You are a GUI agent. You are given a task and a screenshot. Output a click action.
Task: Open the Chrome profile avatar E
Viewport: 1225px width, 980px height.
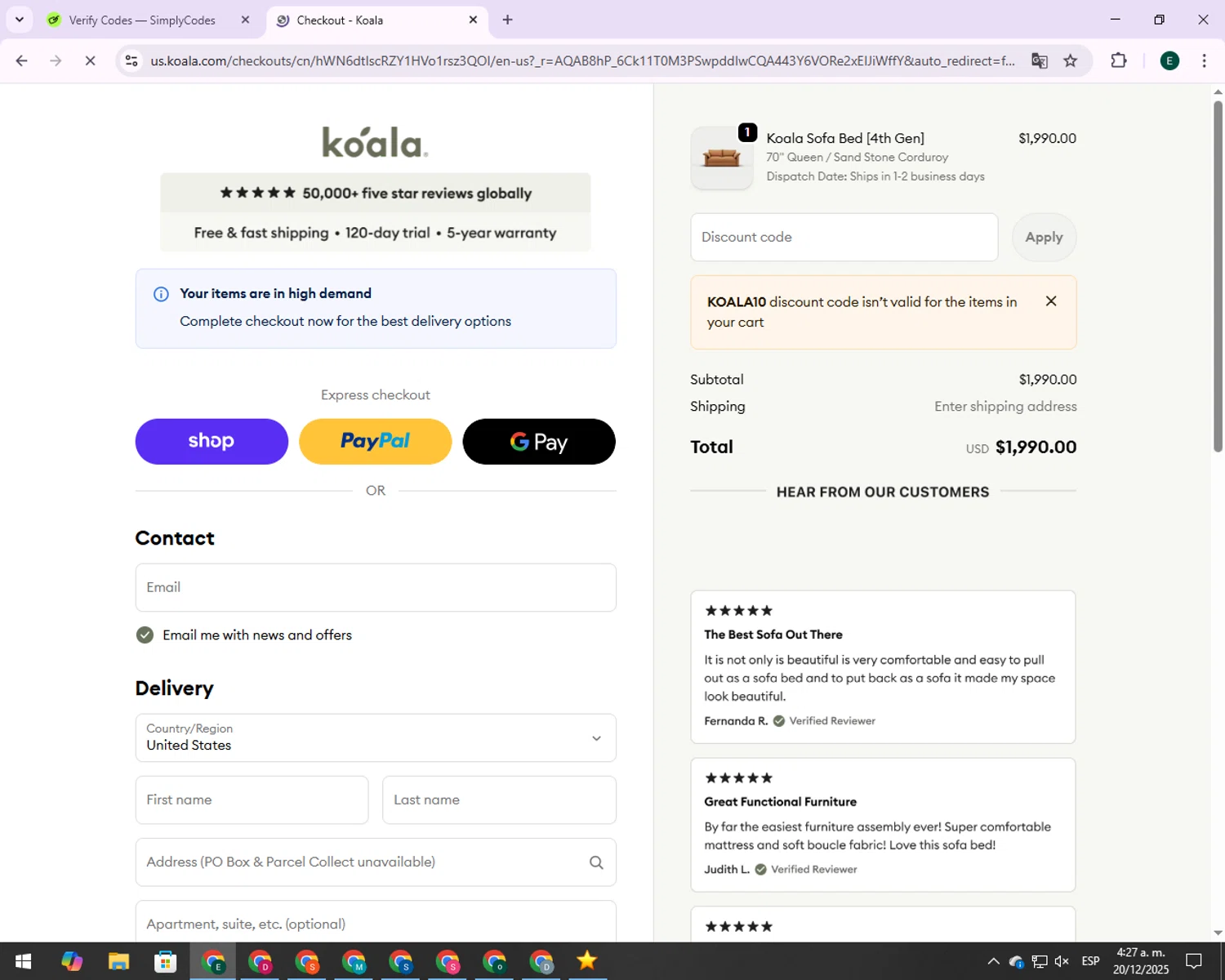(x=1169, y=60)
